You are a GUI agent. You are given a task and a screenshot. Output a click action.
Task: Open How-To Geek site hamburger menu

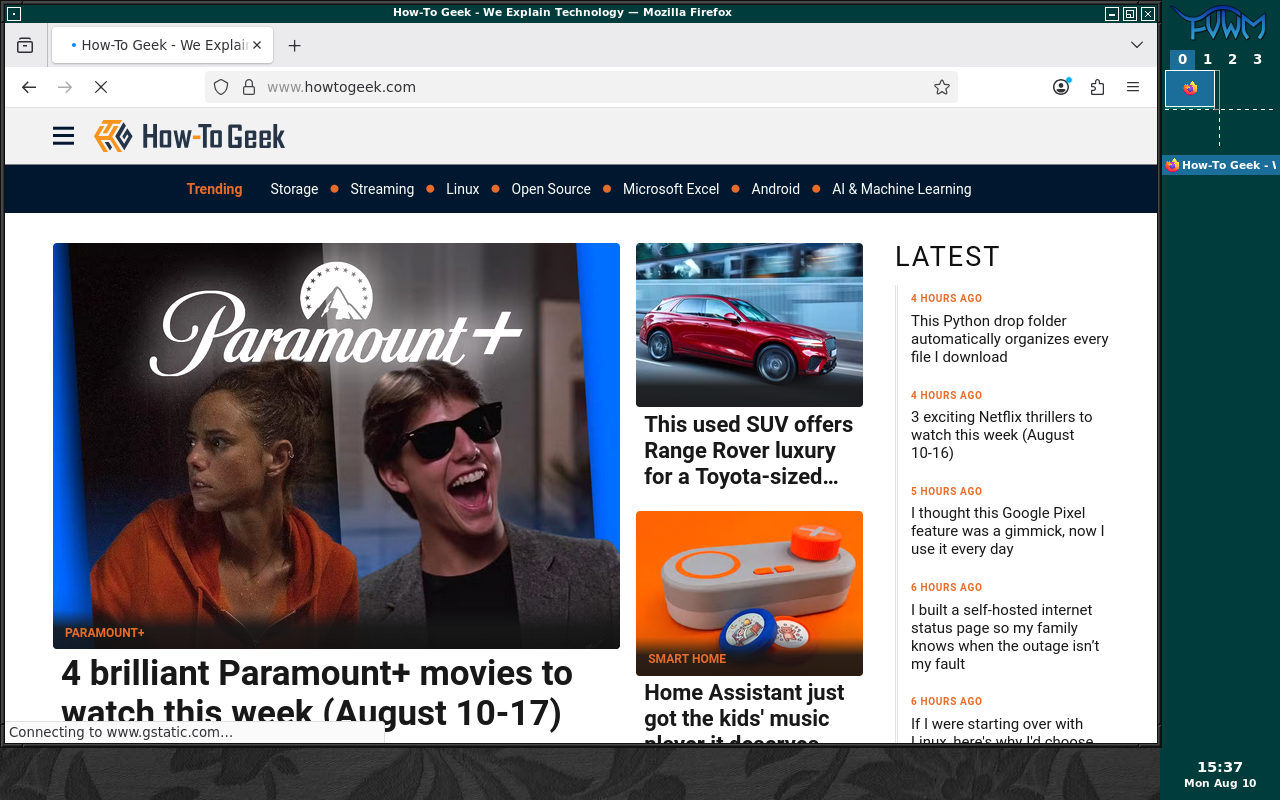[63, 136]
